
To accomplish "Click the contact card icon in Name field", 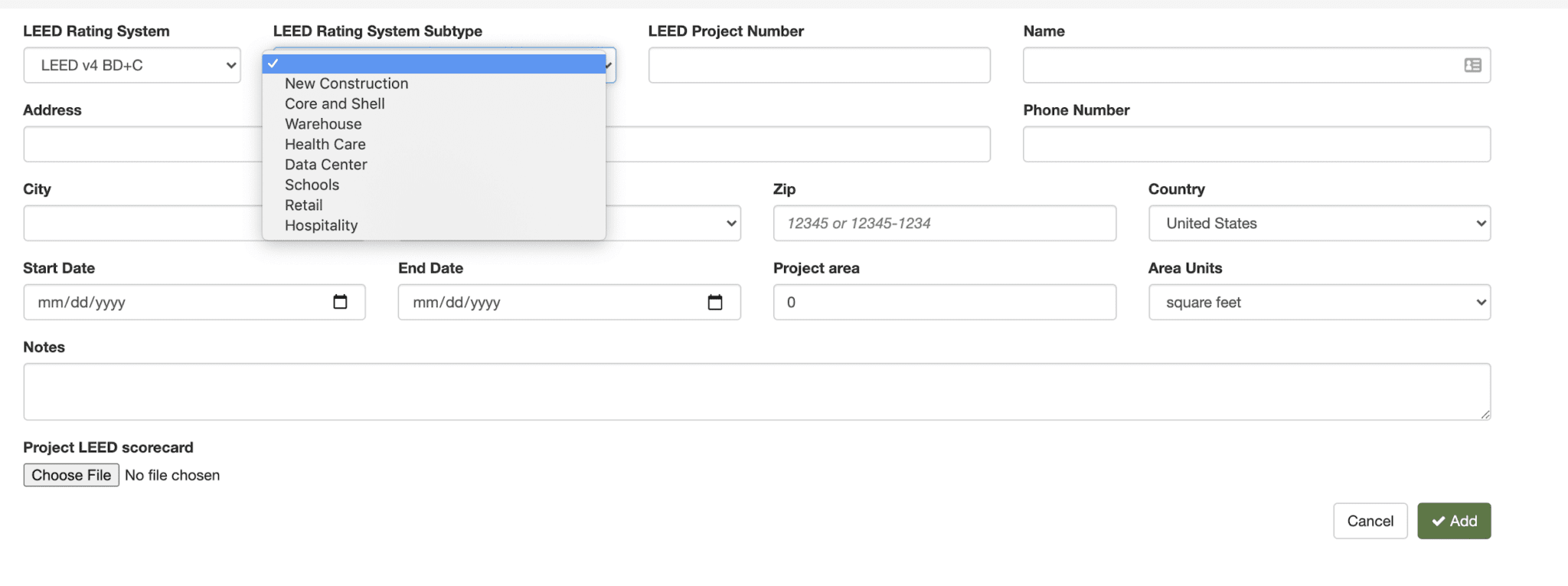I will 1472,65.
